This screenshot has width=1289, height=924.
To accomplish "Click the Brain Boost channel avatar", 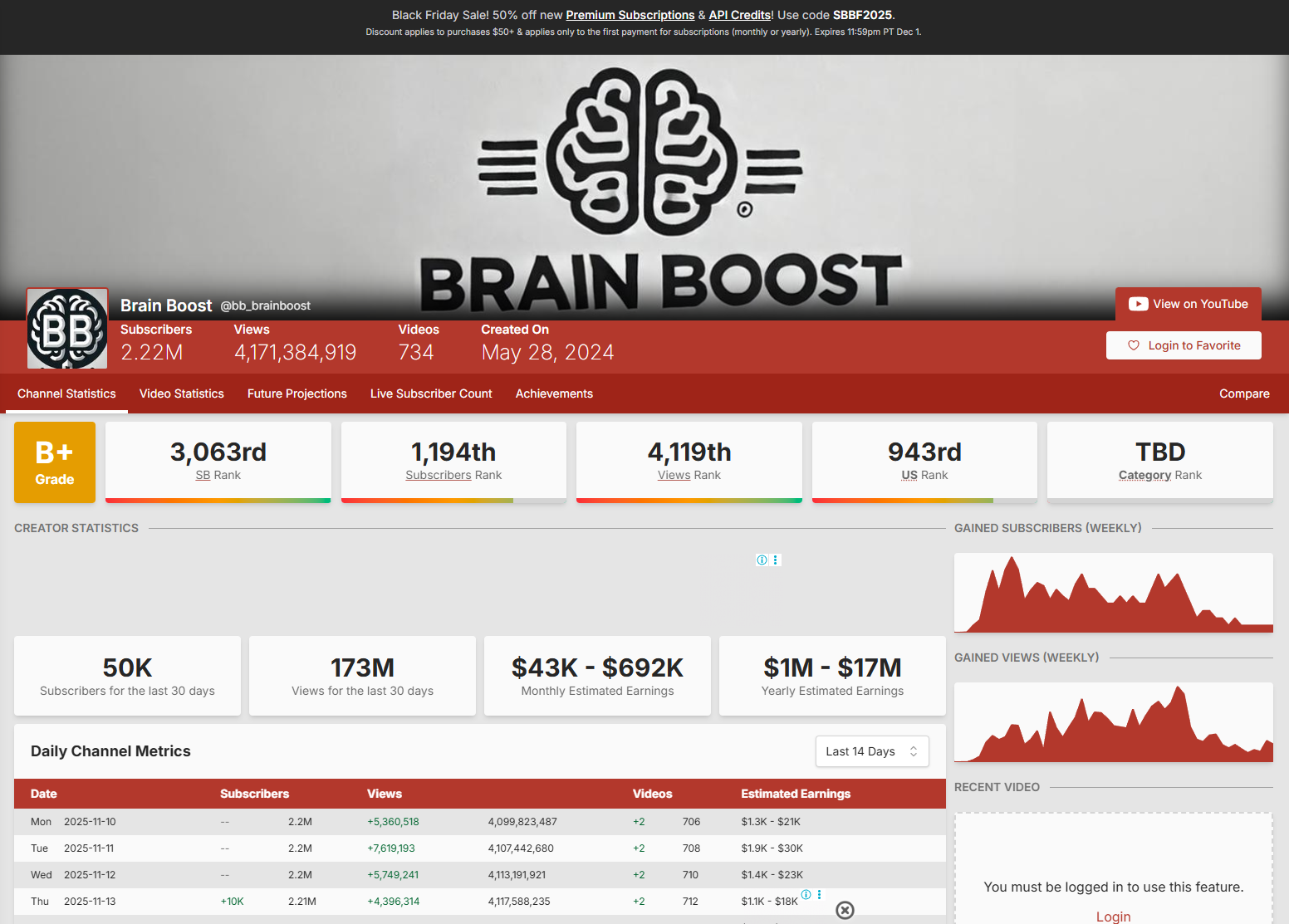I will point(67,329).
